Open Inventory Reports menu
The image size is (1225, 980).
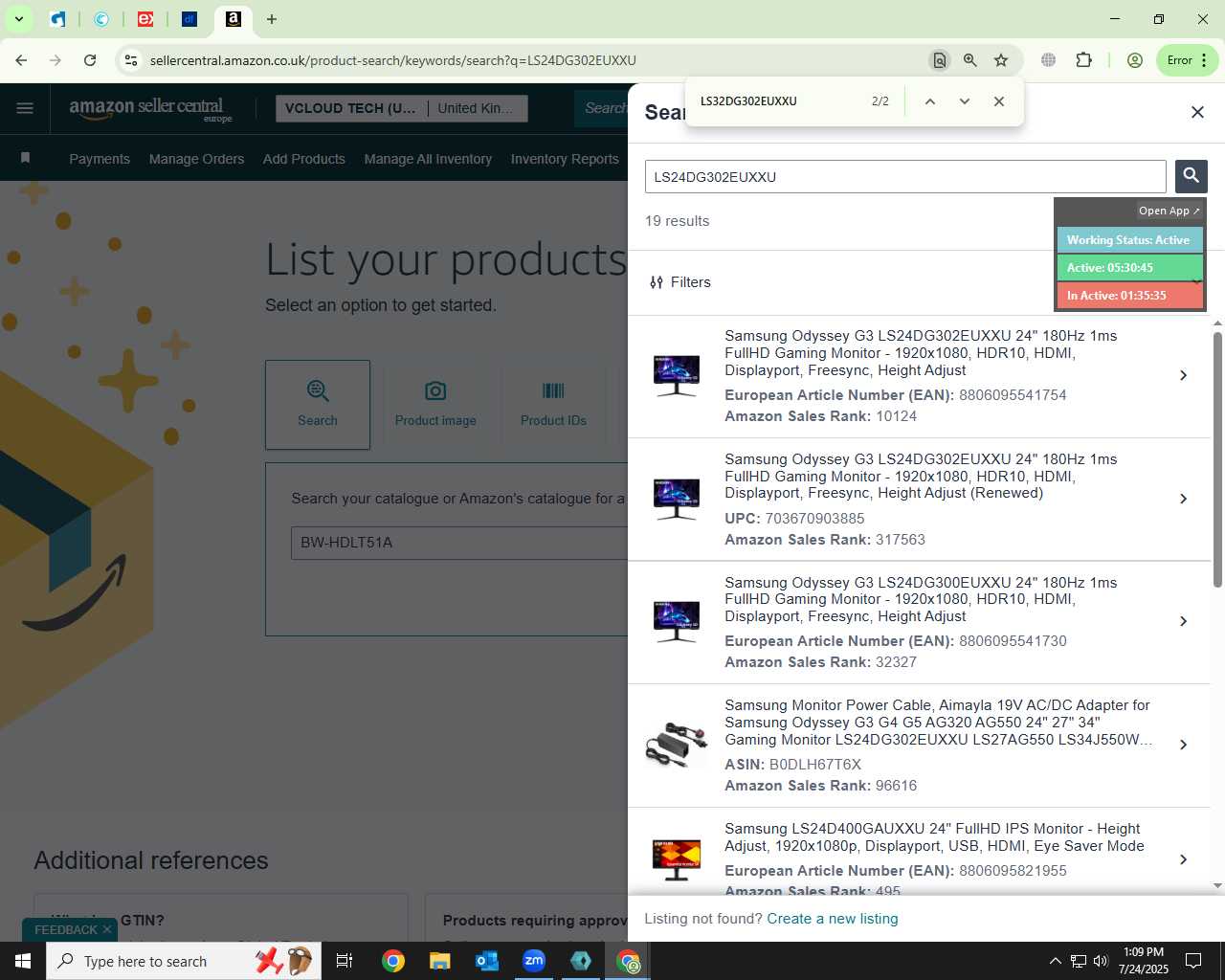pos(565,159)
